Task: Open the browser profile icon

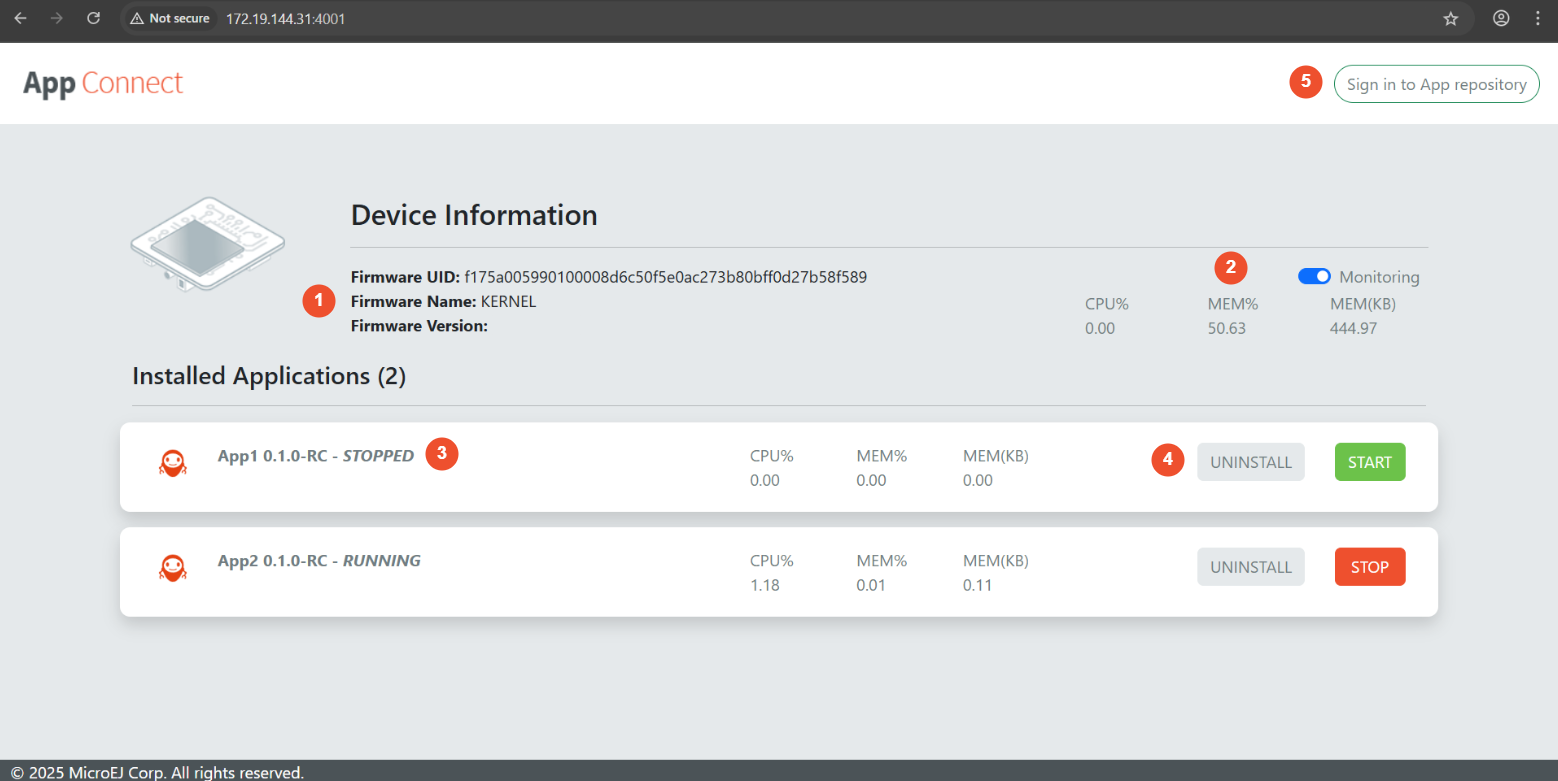Action: [x=1501, y=18]
